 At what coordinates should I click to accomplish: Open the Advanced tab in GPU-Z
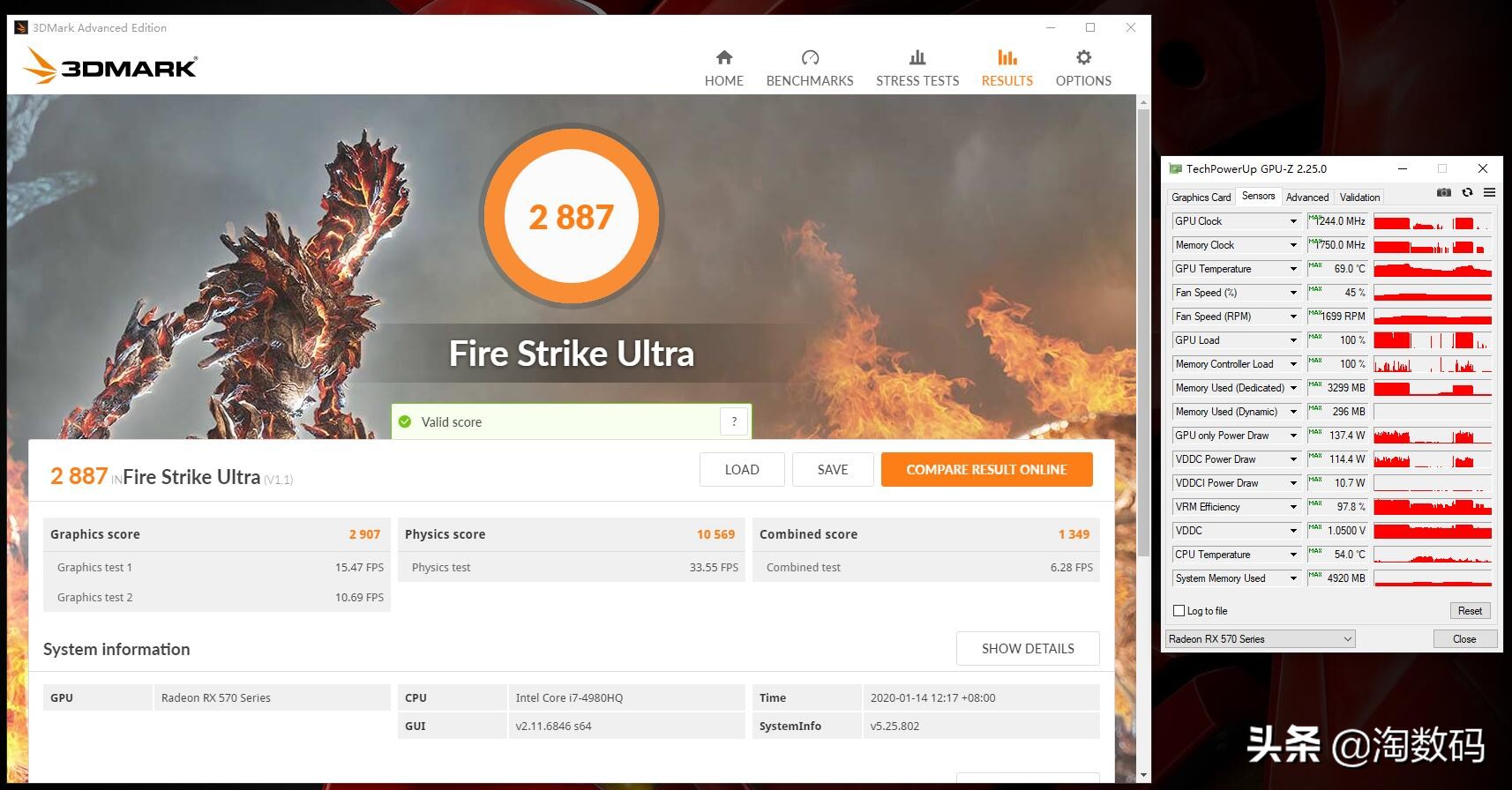click(1307, 197)
